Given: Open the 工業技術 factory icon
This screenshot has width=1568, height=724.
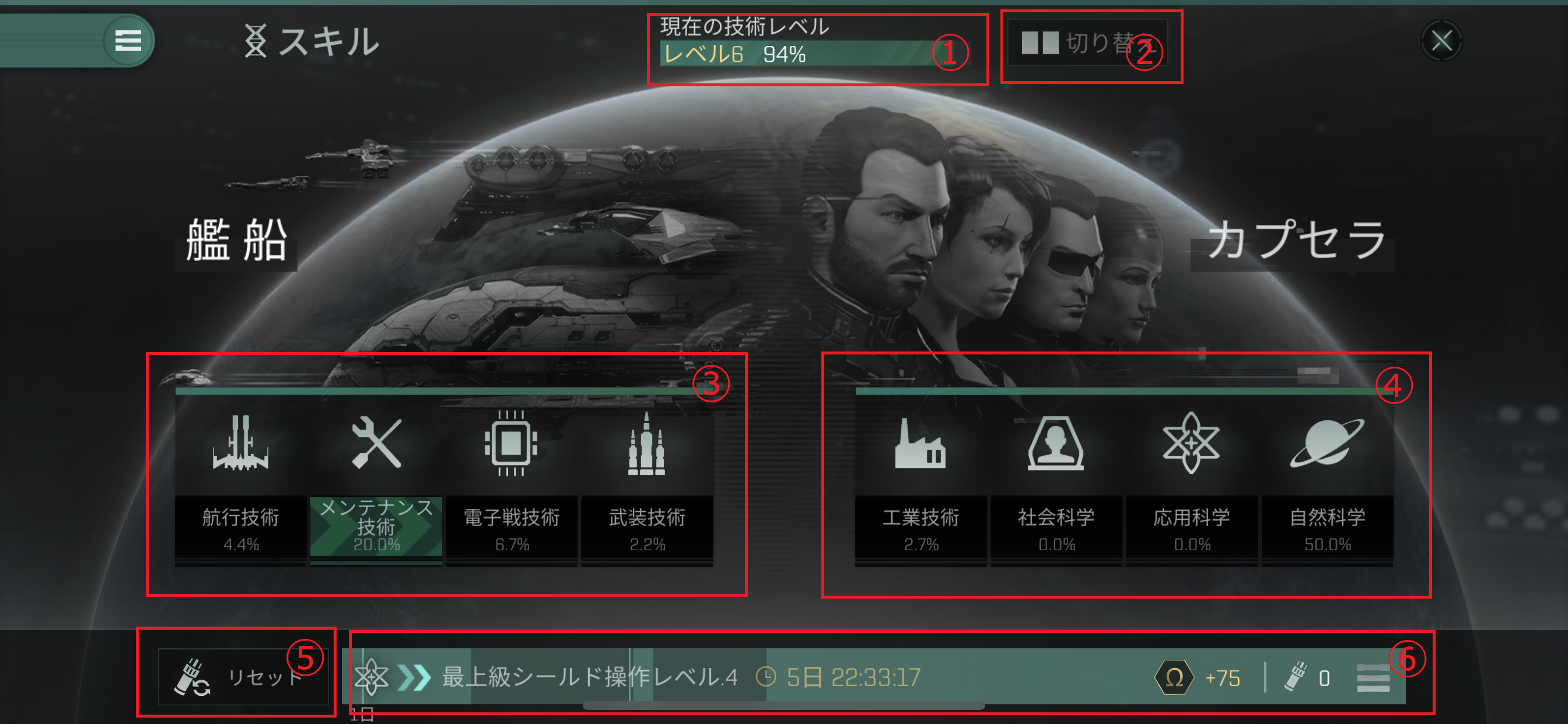Looking at the screenshot, I should [x=921, y=443].
